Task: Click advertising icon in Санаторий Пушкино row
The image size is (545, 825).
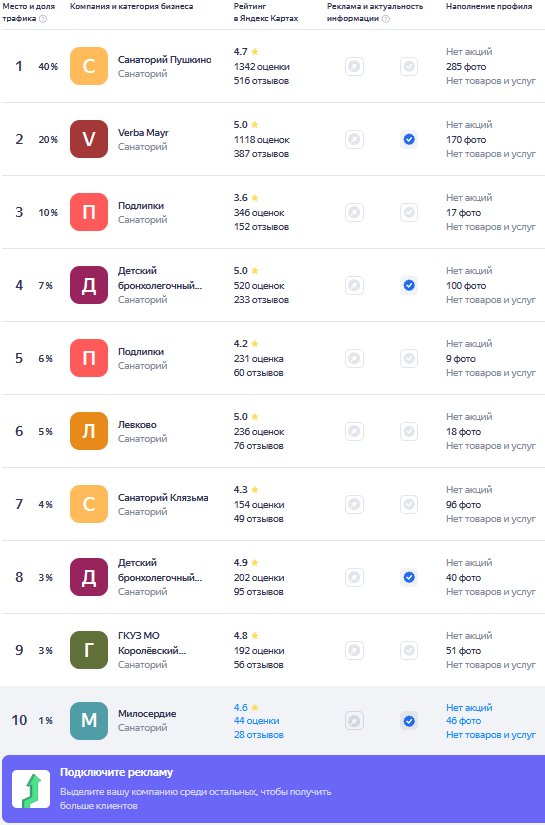Action: [x=354, y=67]
